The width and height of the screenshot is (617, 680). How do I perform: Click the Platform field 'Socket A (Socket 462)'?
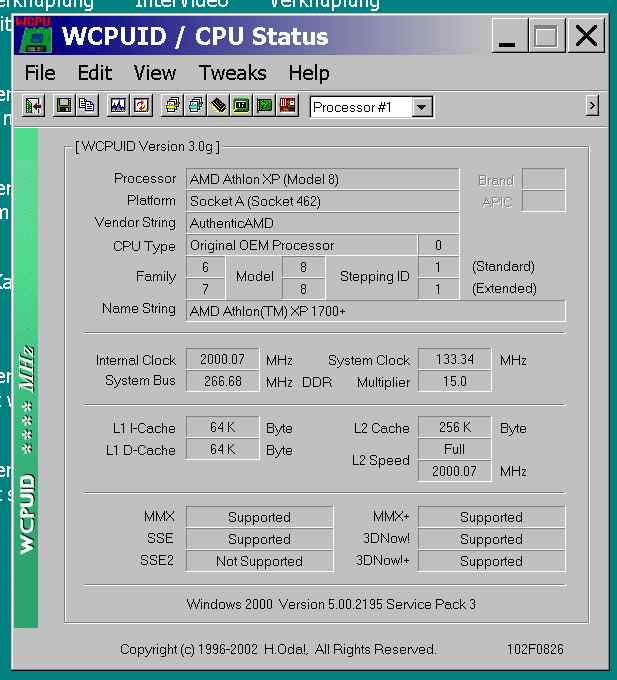coord(322,201)
